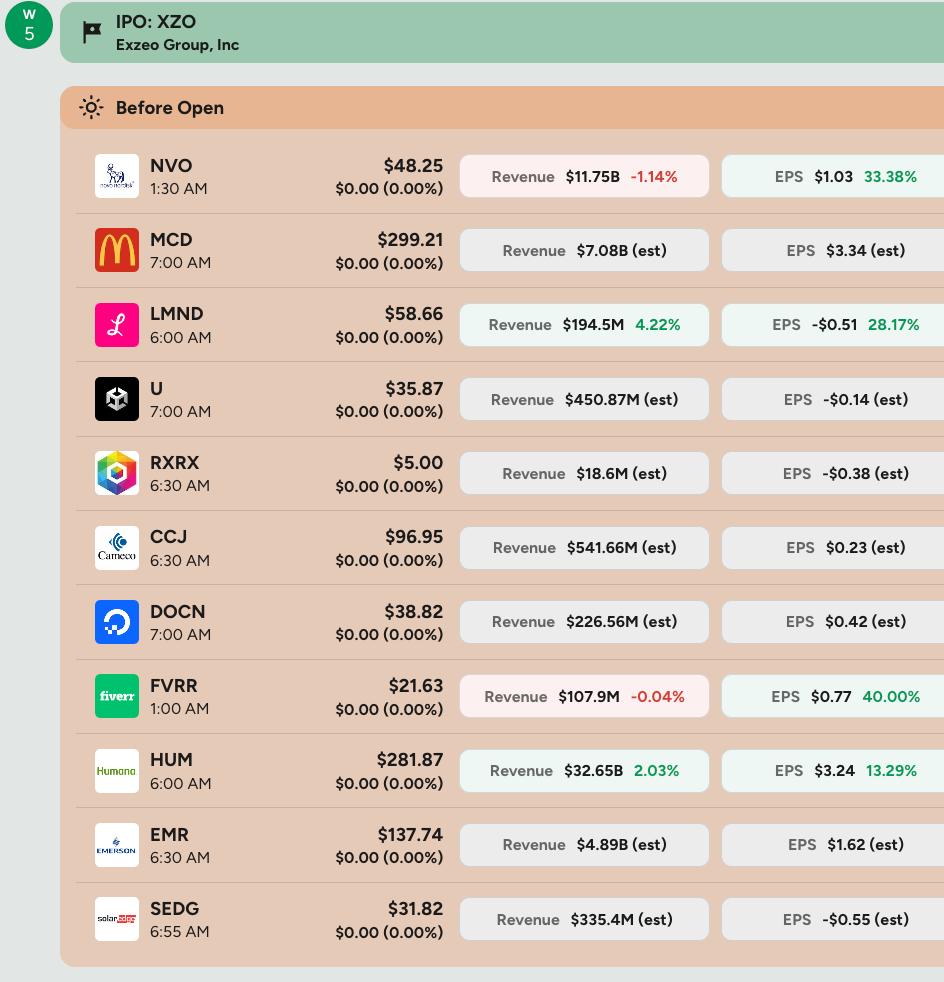Click U EPS -$0.14 estimate box

coord(833,400)
